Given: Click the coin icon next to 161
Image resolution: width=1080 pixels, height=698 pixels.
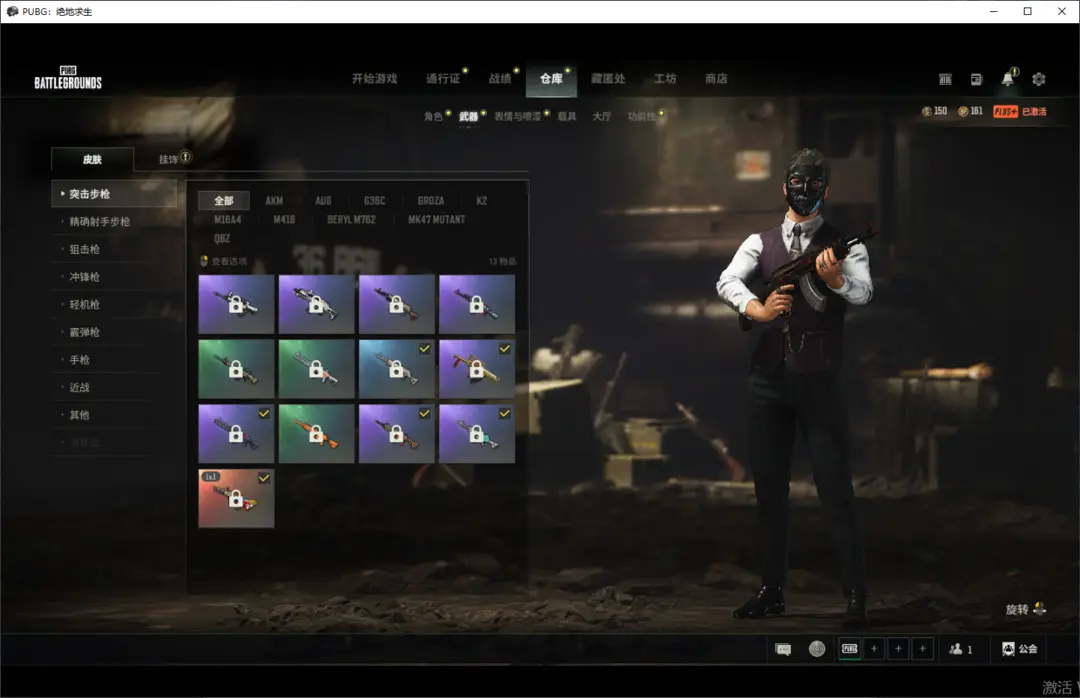Looking at the screenshot, I should pos(963,112).
